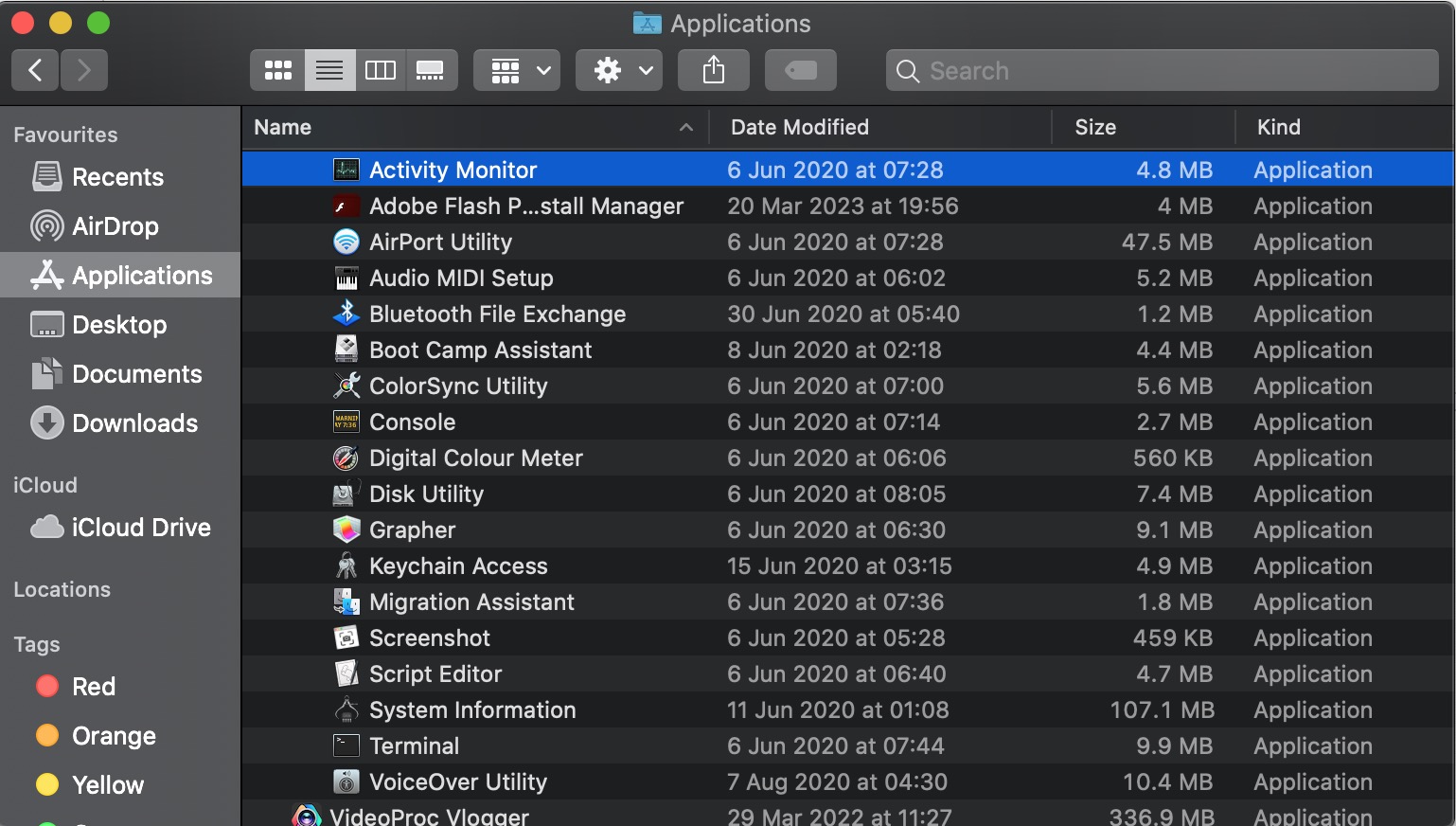
Task: Open the item grouping dropdown
Action: pyautogui.click(x=517, y=70)
